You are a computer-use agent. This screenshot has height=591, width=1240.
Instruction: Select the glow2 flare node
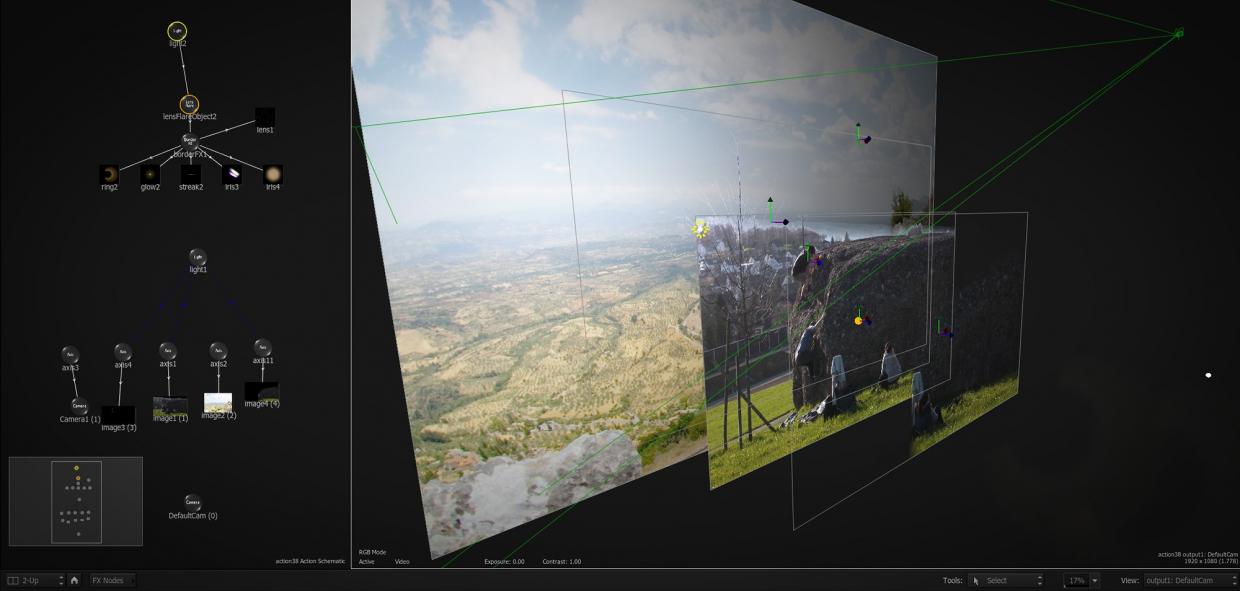pos(150,175)
